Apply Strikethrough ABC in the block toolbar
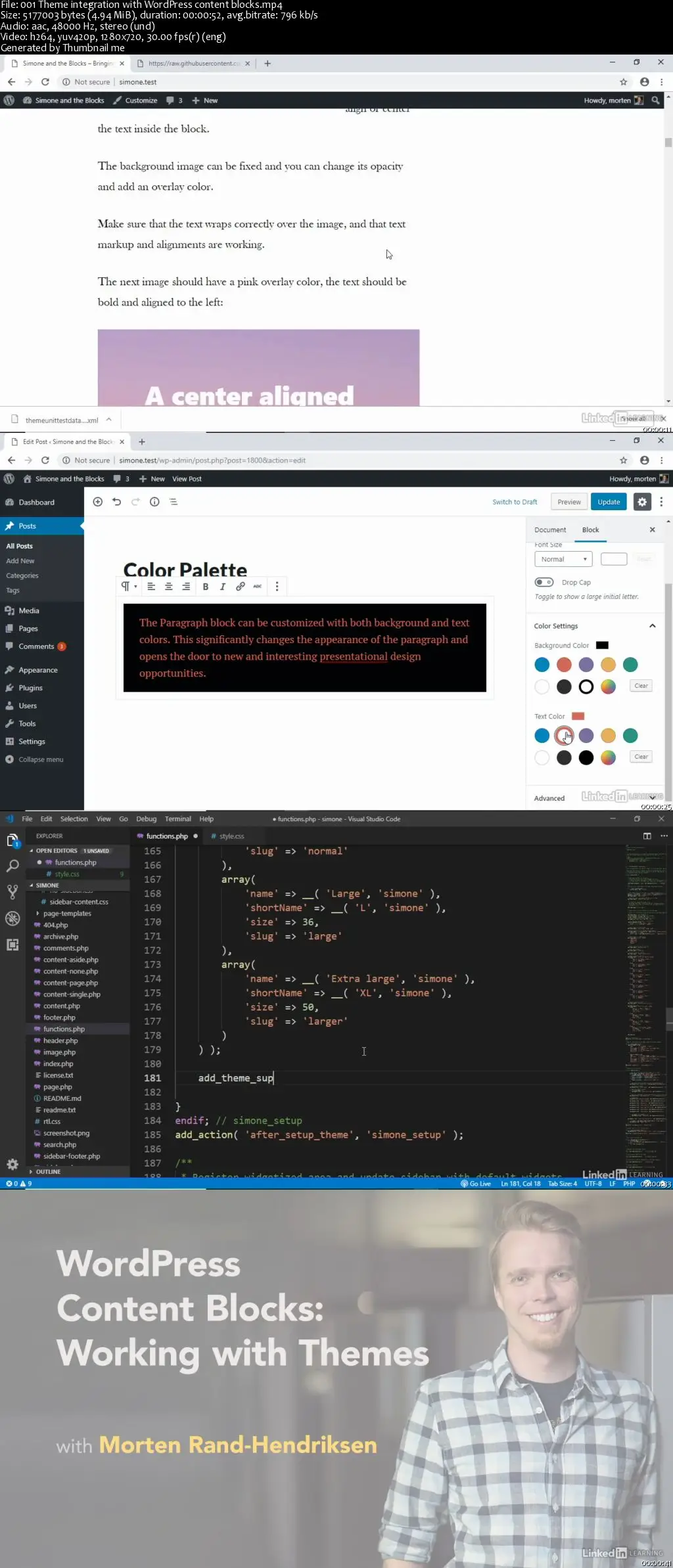This screenshot has height=1568, width=673. pos(258,587)
